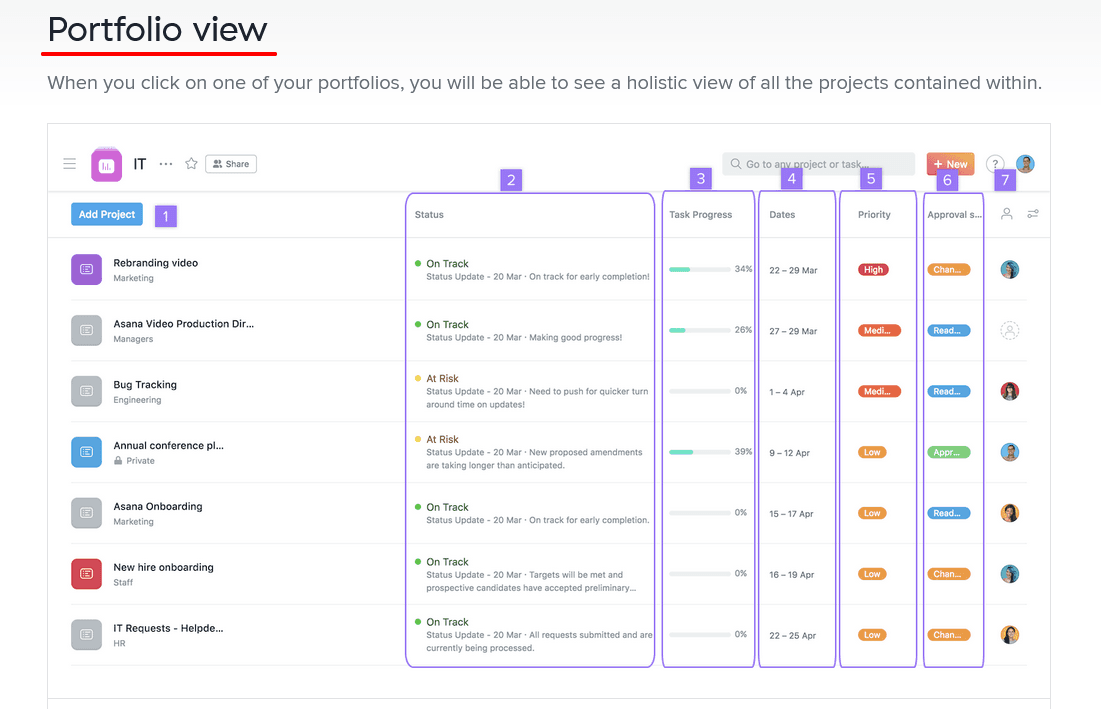1101x709 pixels.
Task: Click the owner column person icon
Action: 1007,214
